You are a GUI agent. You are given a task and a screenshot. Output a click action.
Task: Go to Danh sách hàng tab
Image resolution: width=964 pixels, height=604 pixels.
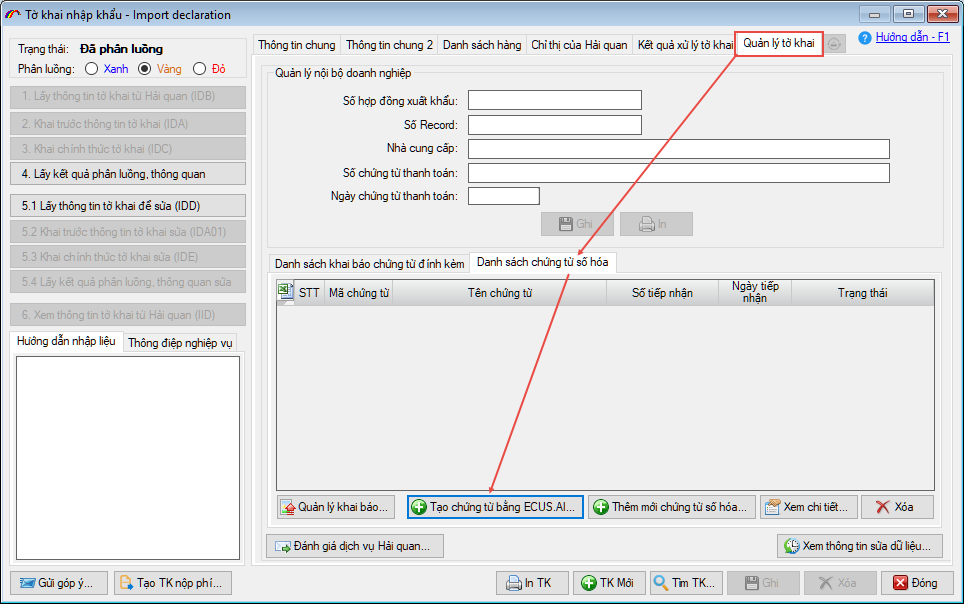point(482,45)
